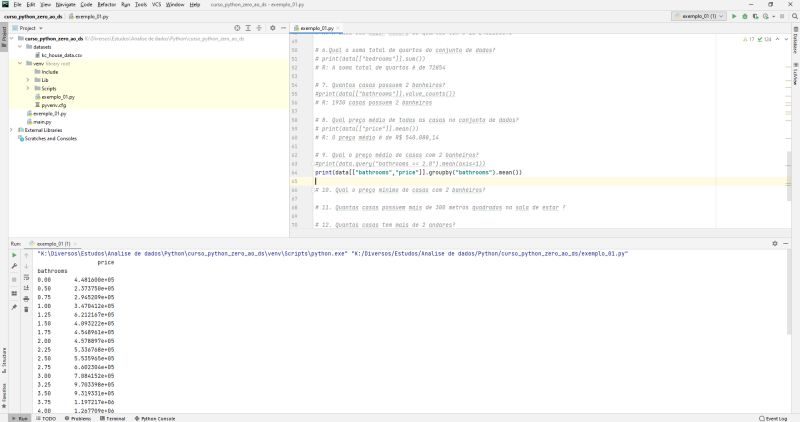
Task: Click the 17 warnings indicator in editor
Action: click(x=748, y=39)
